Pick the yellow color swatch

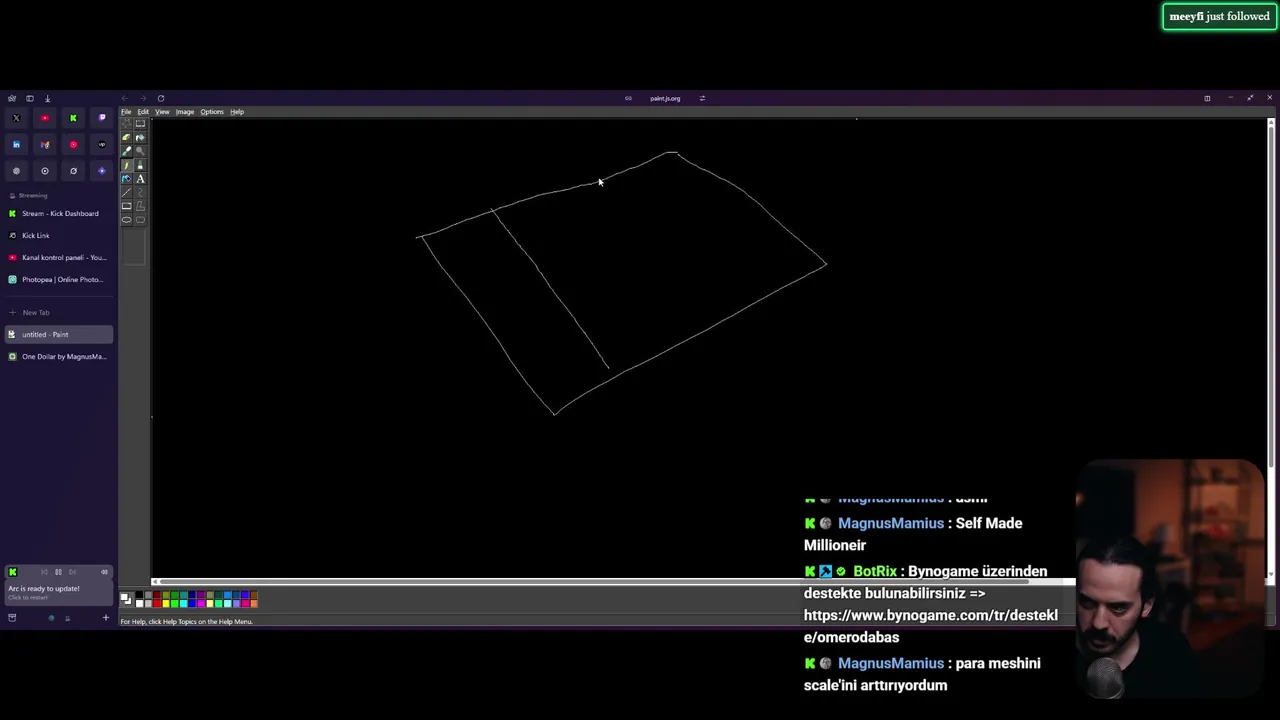[x=166, y=604]
